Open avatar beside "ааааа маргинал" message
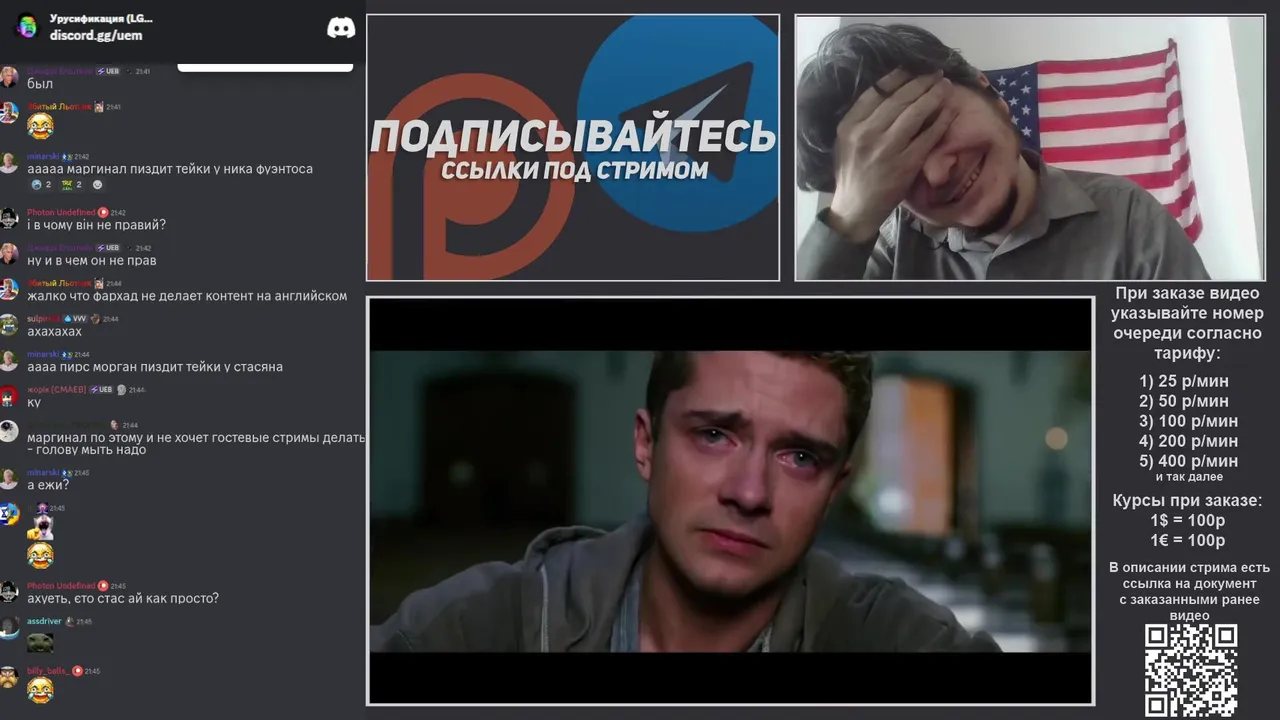 (x=9, y=163)
